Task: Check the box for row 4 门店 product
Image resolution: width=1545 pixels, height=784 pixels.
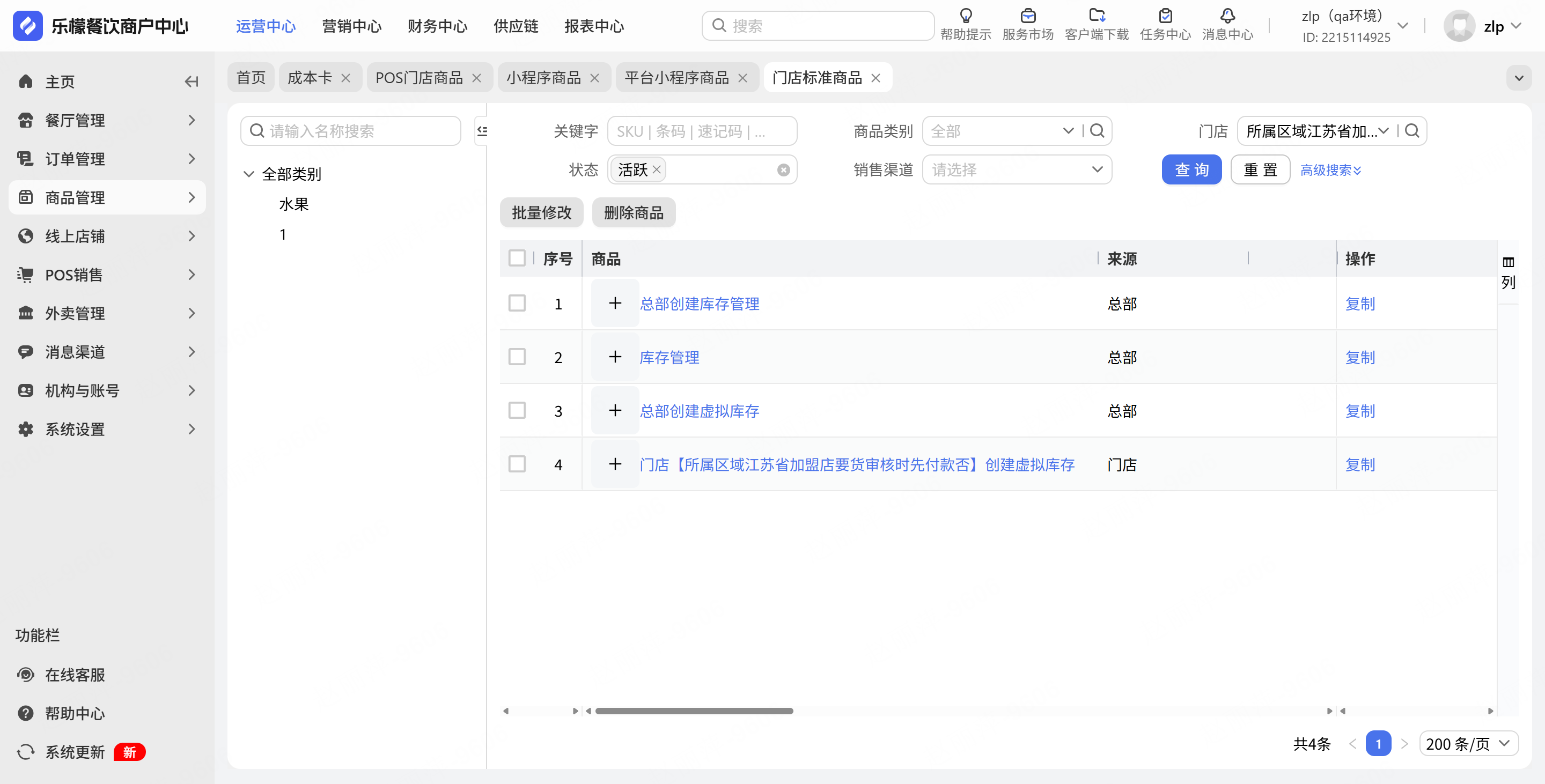Action: (x=517, y=464)
